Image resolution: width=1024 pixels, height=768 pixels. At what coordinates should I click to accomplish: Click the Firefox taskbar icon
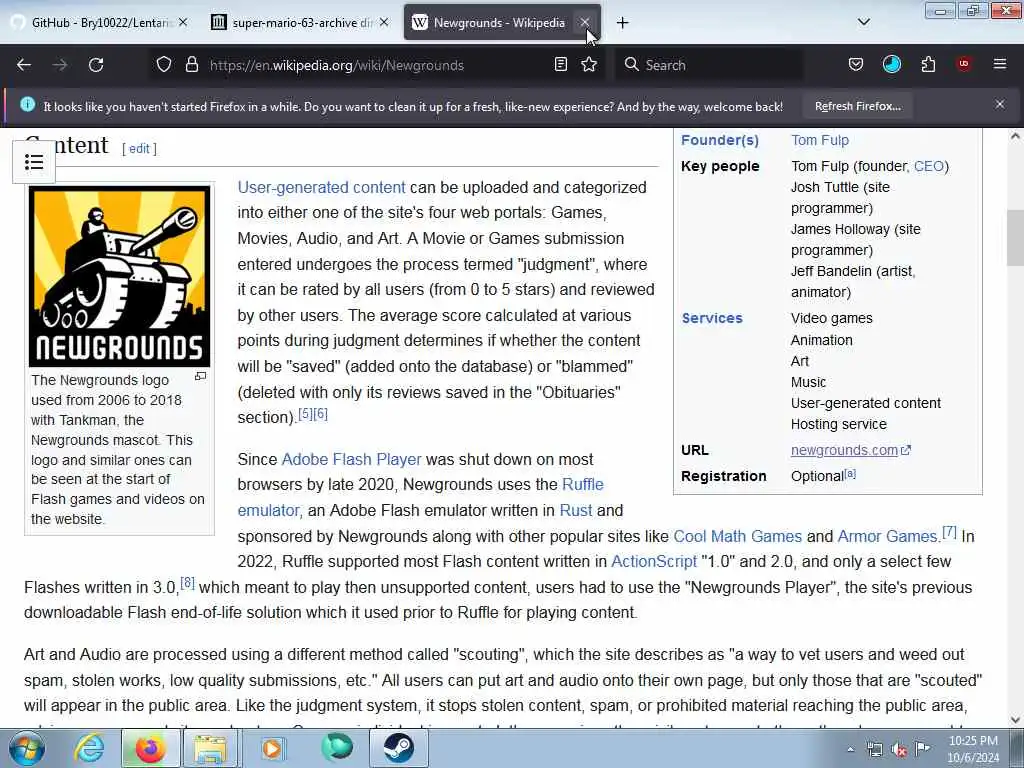point(150,748)
